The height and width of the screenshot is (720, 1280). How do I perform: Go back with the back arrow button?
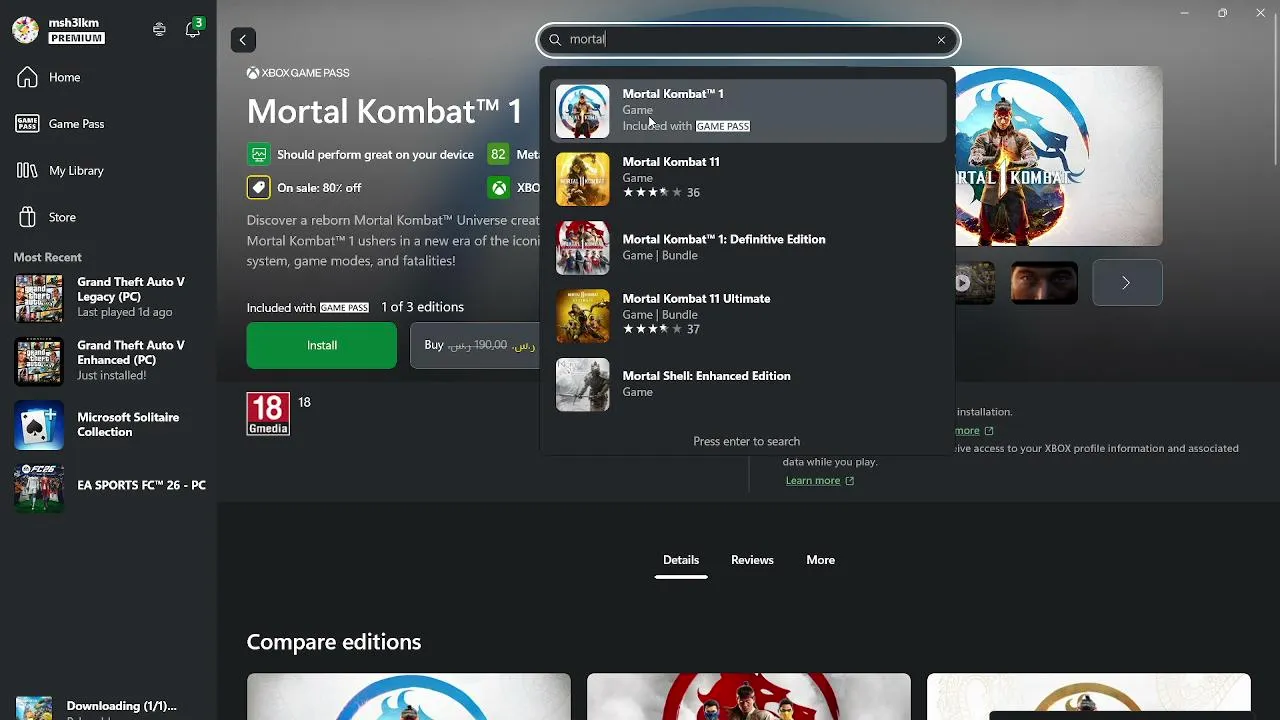tap(243, 40)
